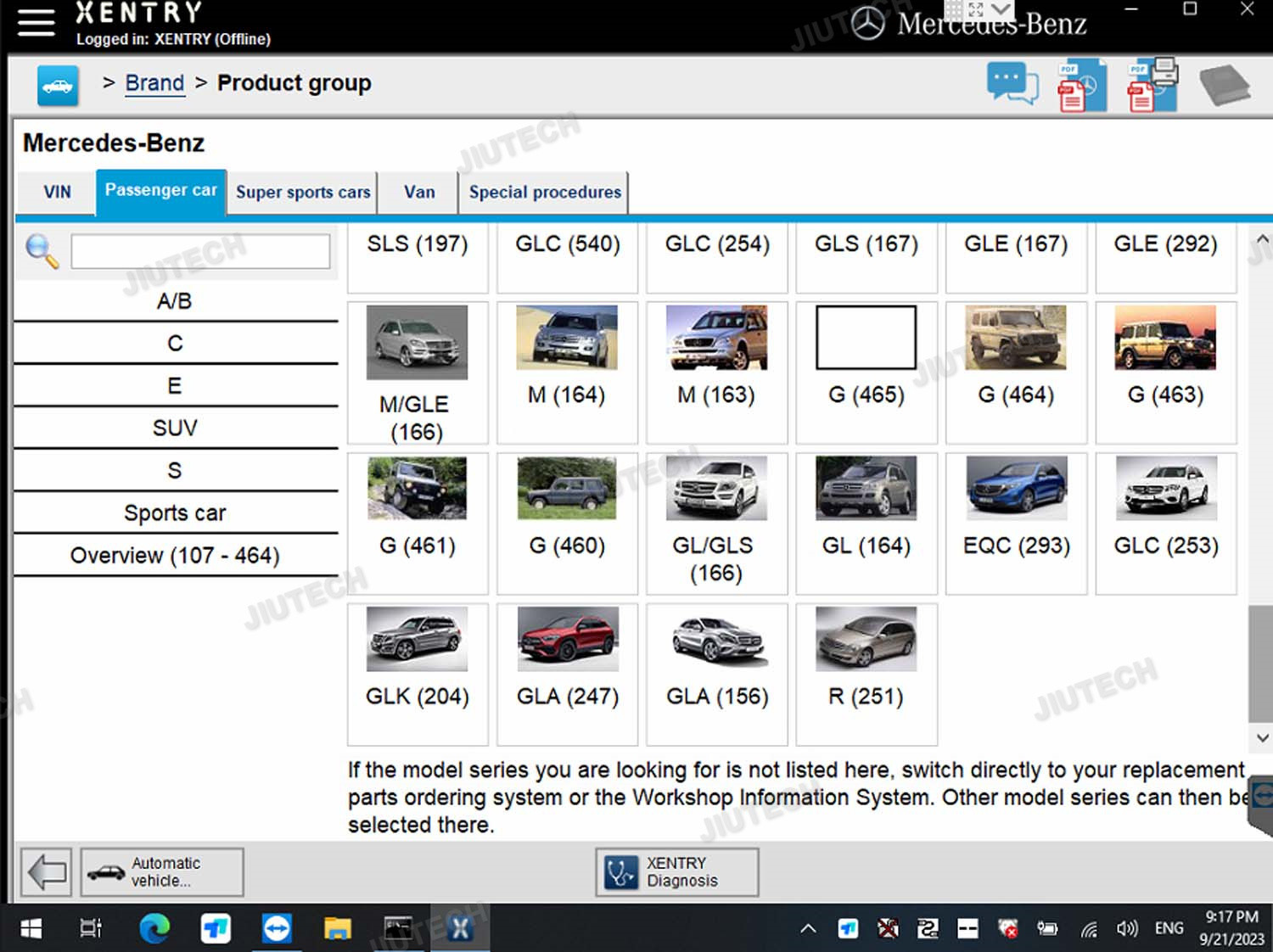Click the Automatic vehicle determination button
1273x952 pixels.
[162, 872]
